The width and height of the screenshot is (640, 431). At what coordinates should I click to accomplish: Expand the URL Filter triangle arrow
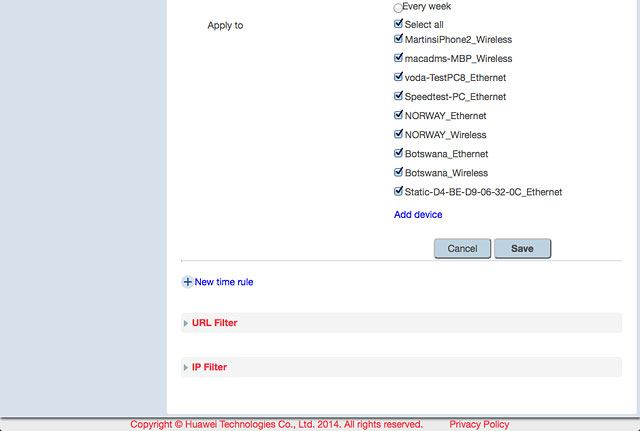(186, 323)
